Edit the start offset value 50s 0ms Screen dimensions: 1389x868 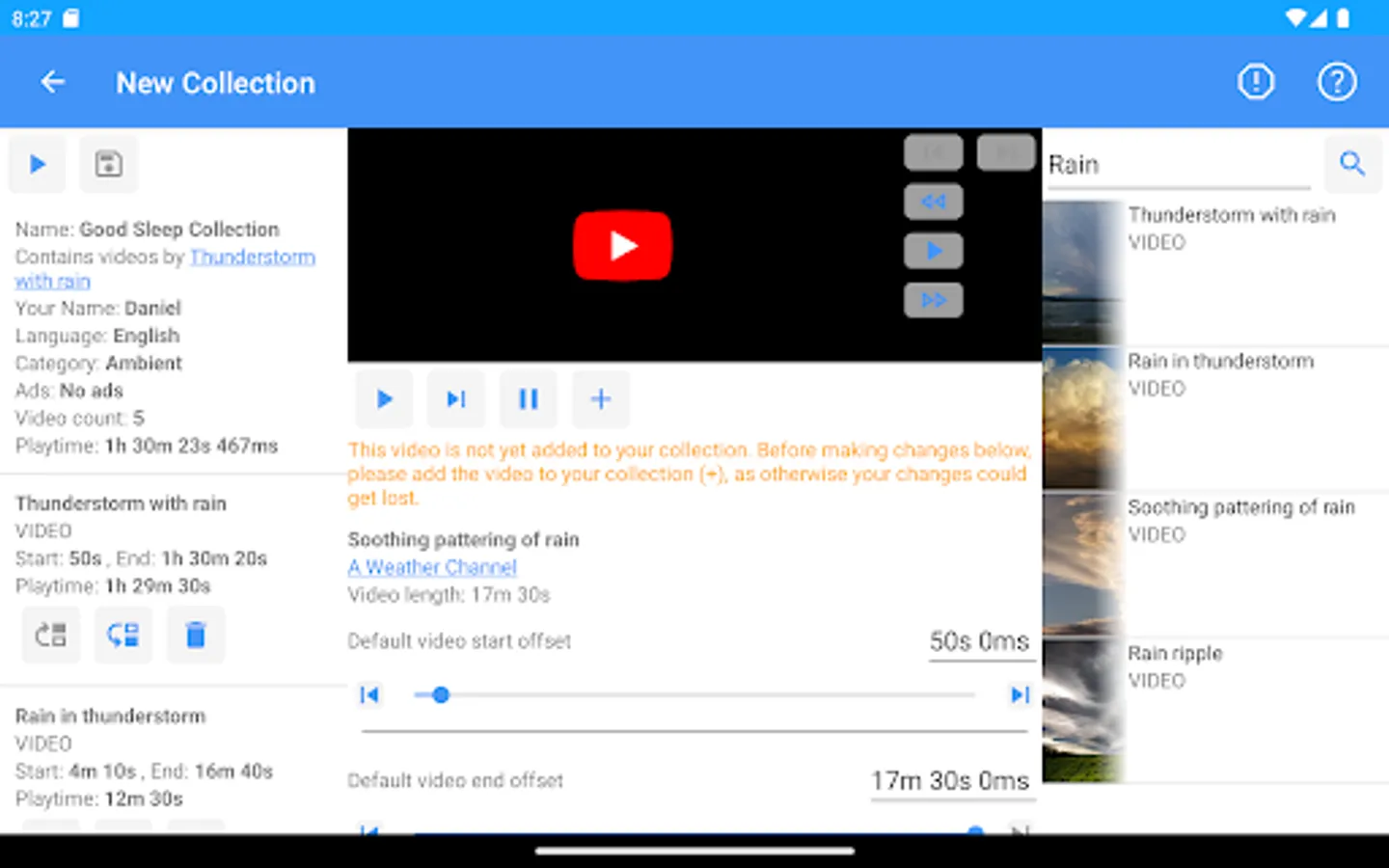[980, 642]
